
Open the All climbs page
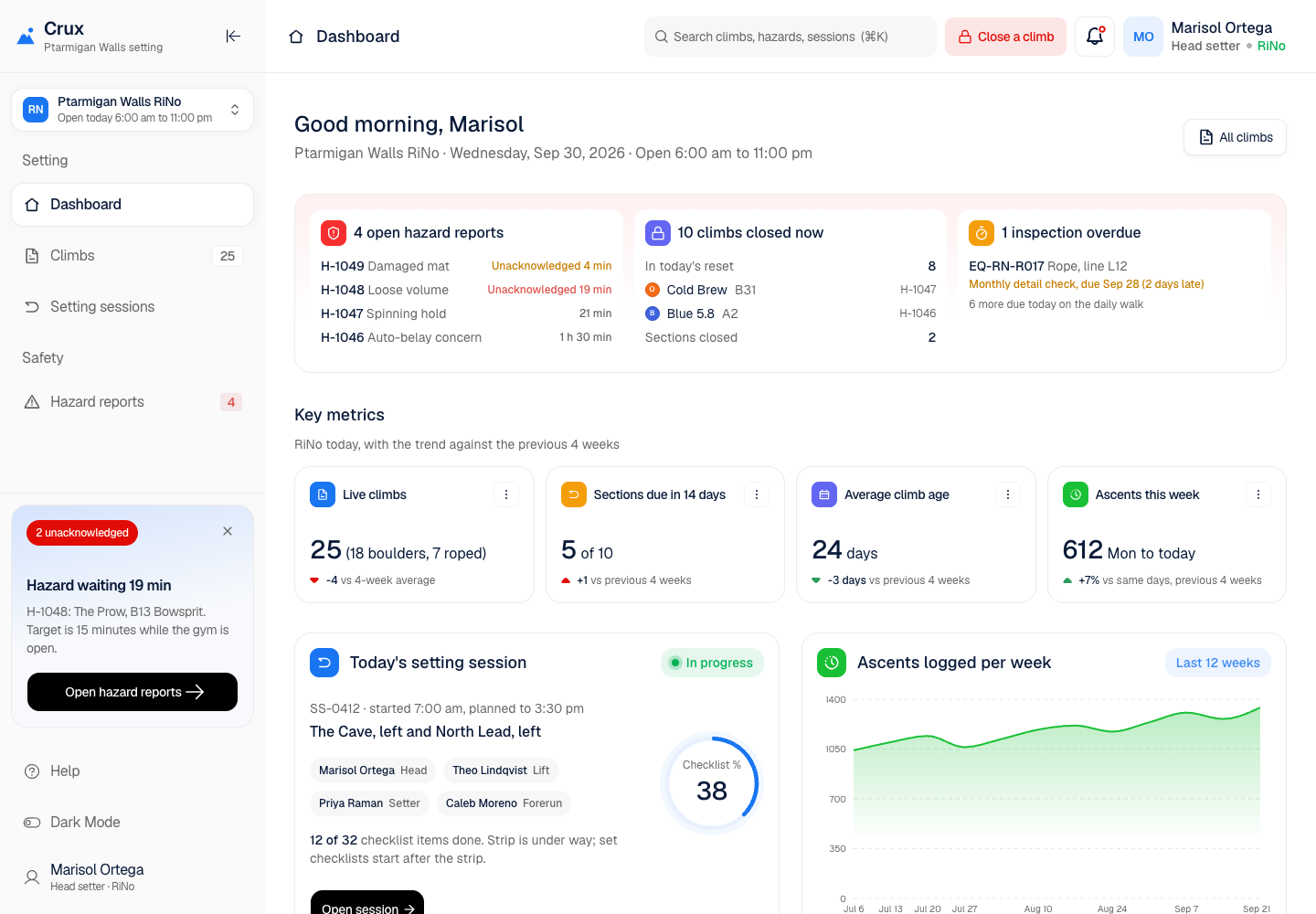click(1235, 137)
